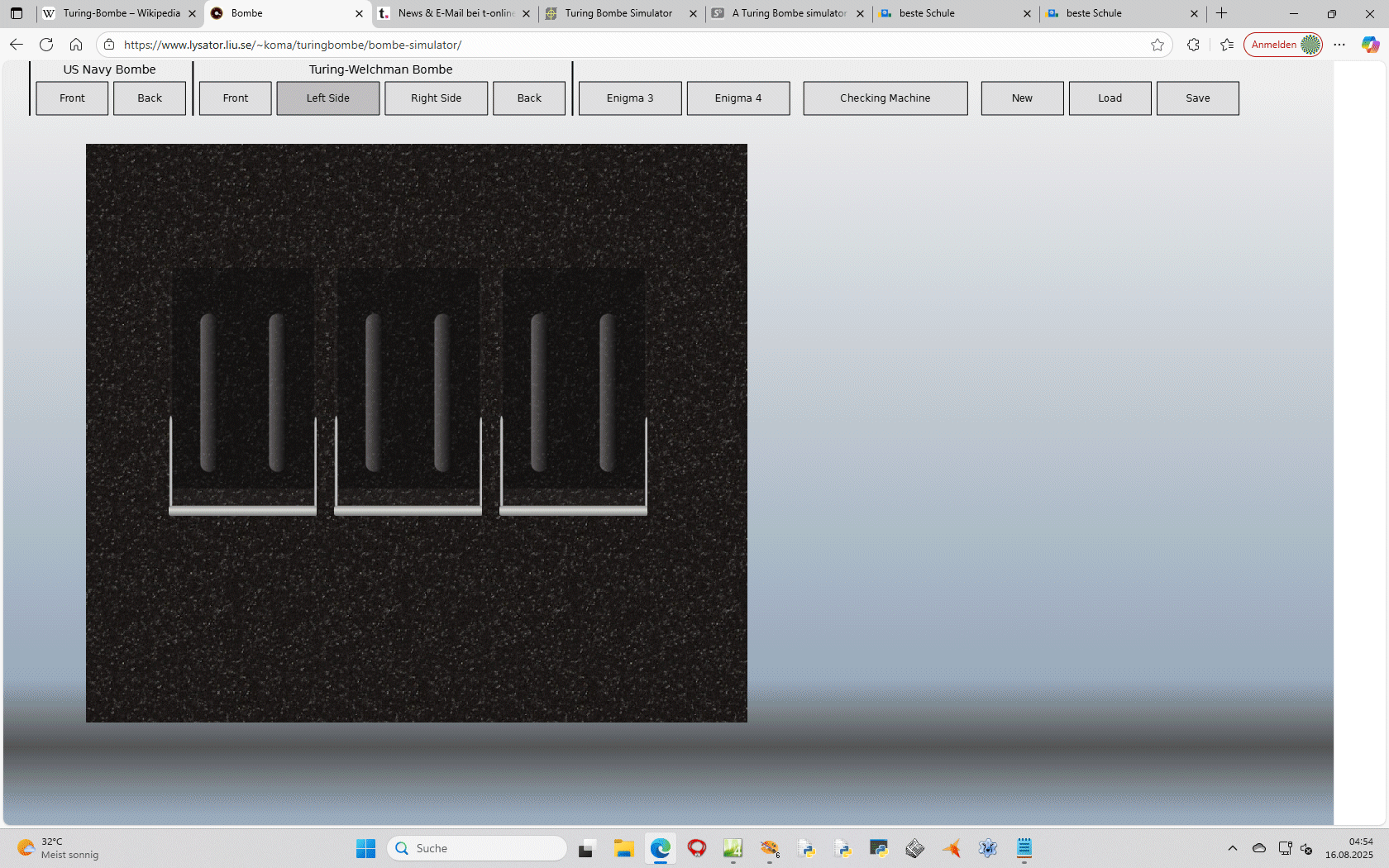Refresh the Bombe simulator page
1389x868 pixels.
(x=46, y=45)
